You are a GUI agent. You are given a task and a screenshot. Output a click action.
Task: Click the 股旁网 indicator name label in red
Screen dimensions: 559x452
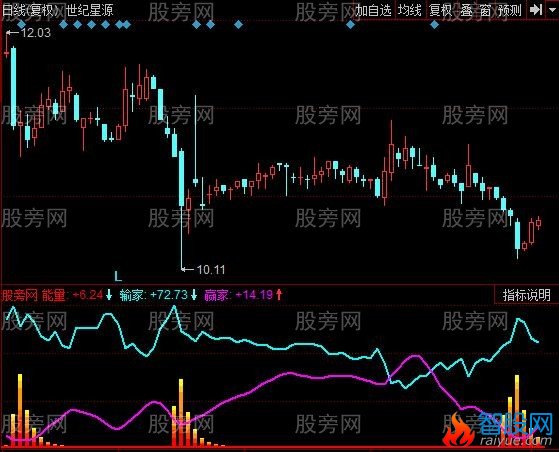click(20, 295)
